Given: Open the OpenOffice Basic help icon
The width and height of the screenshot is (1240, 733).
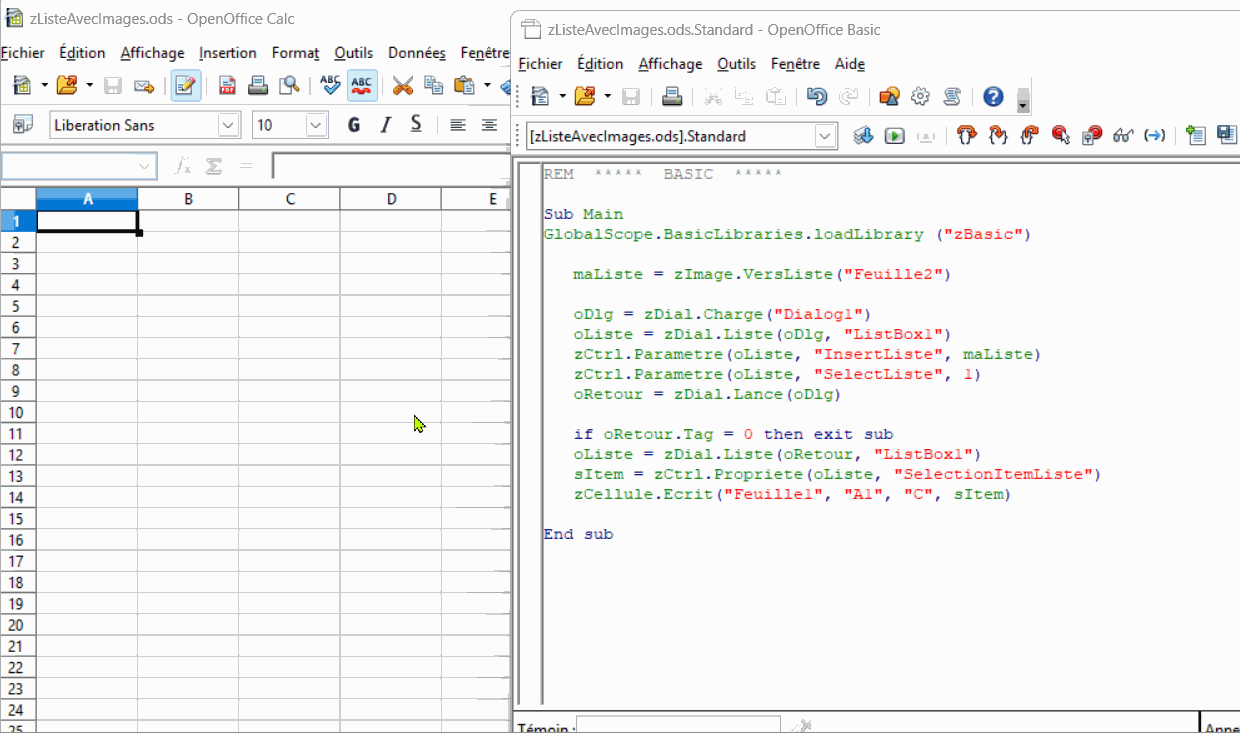Looking at the screenshot, I should pos(993,97).
